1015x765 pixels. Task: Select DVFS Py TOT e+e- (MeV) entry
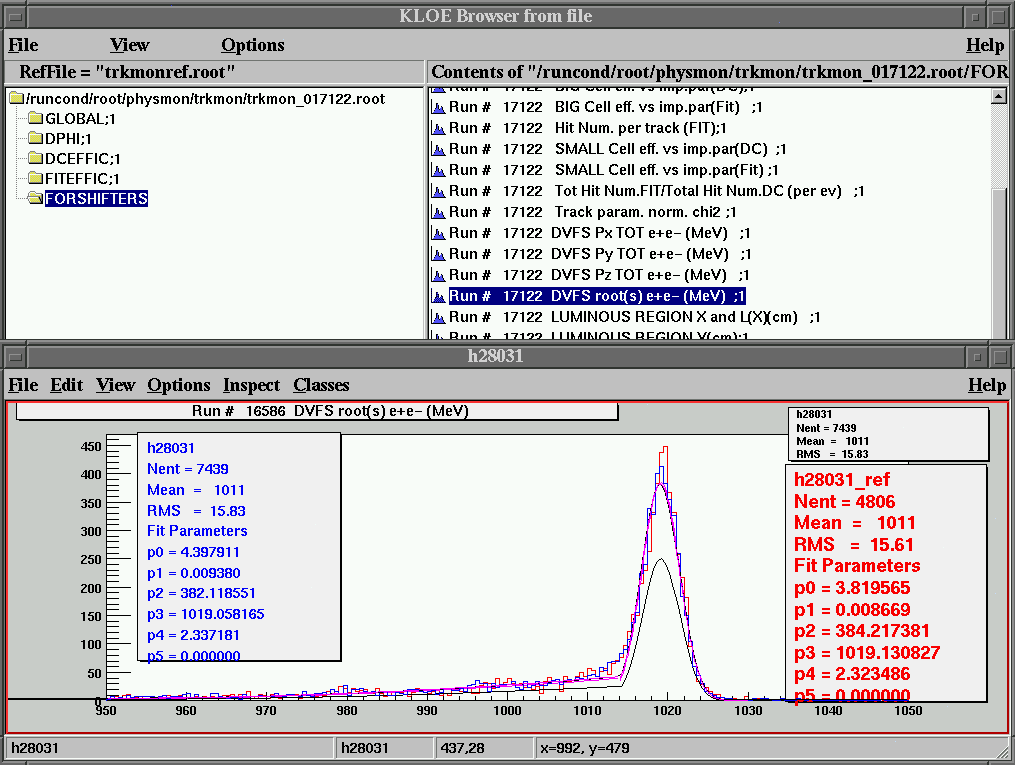pos(600,254)
